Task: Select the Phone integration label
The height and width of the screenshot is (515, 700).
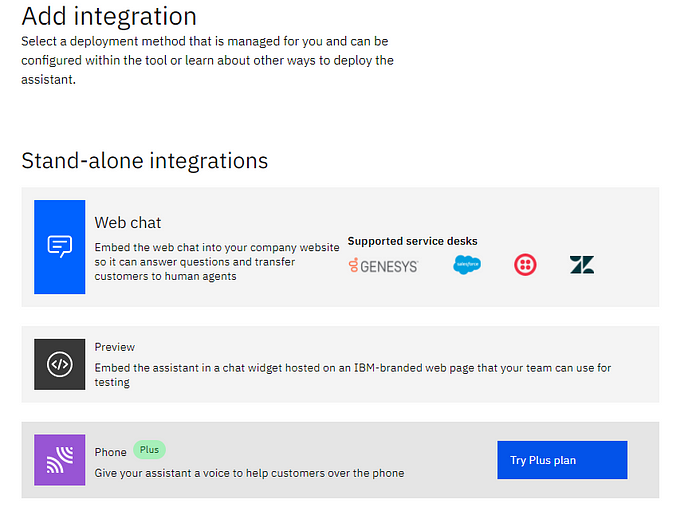Action: click(x=110, y=452)
